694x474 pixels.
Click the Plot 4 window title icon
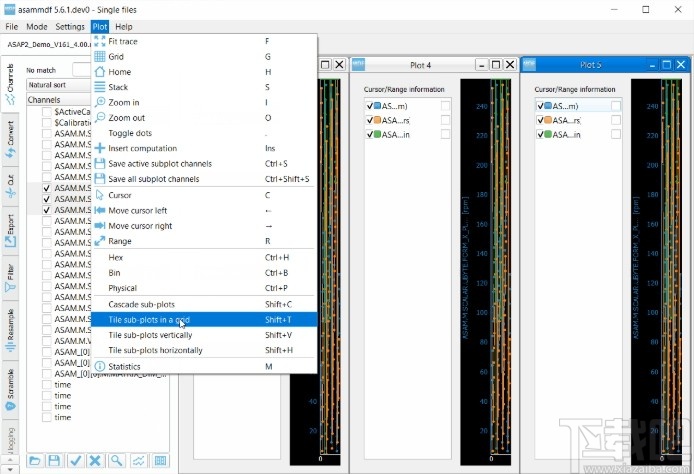(x=359, y=65)
